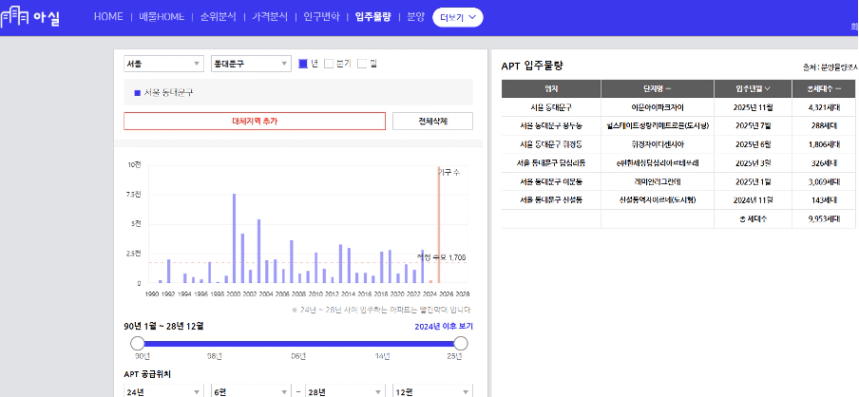Click the chart bar for year 2003
This screenshot has height=397, width=859.
click(x=259, y=251)
